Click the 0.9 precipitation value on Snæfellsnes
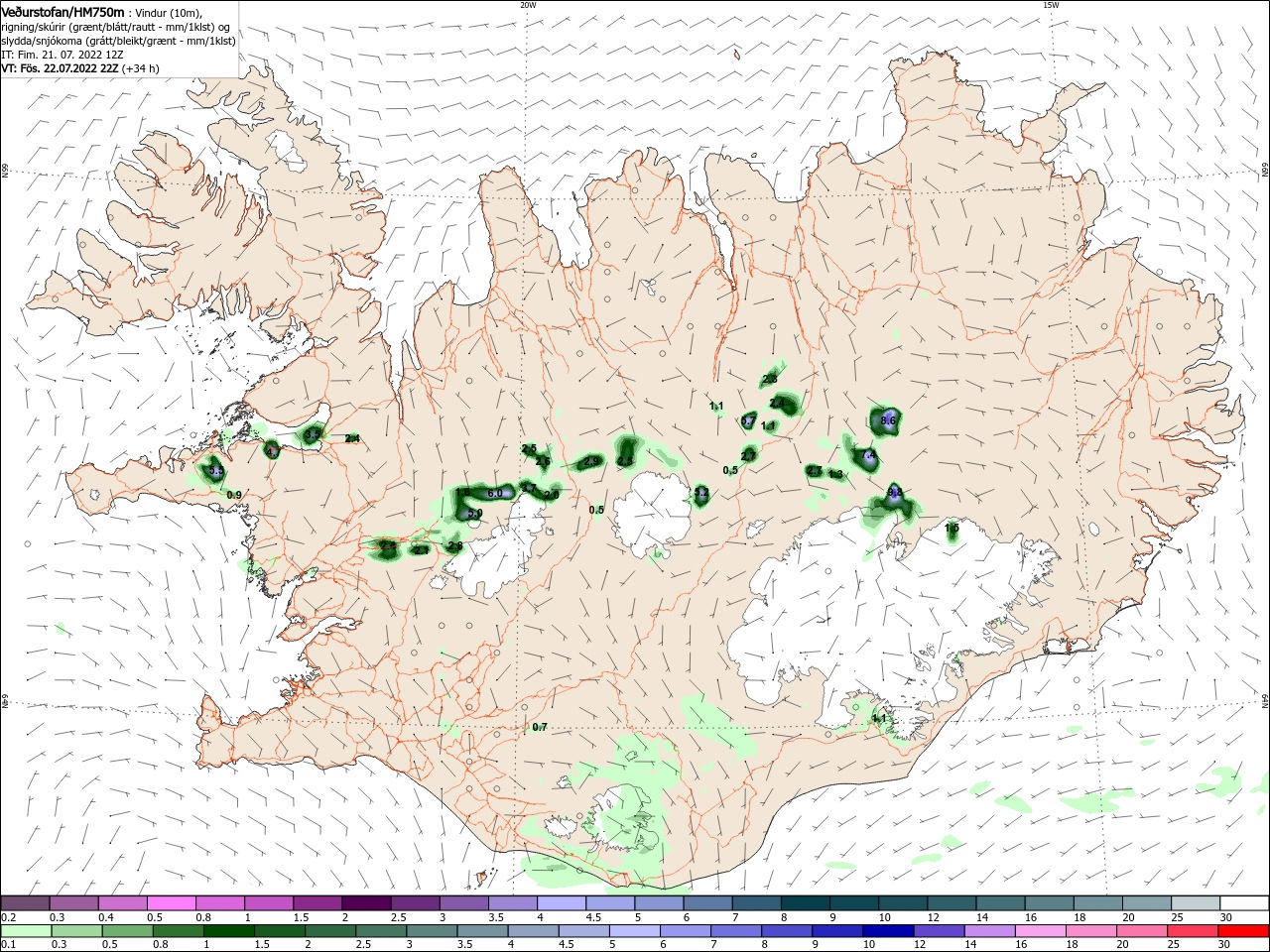Screen dimensions: 1270x952 234,494
